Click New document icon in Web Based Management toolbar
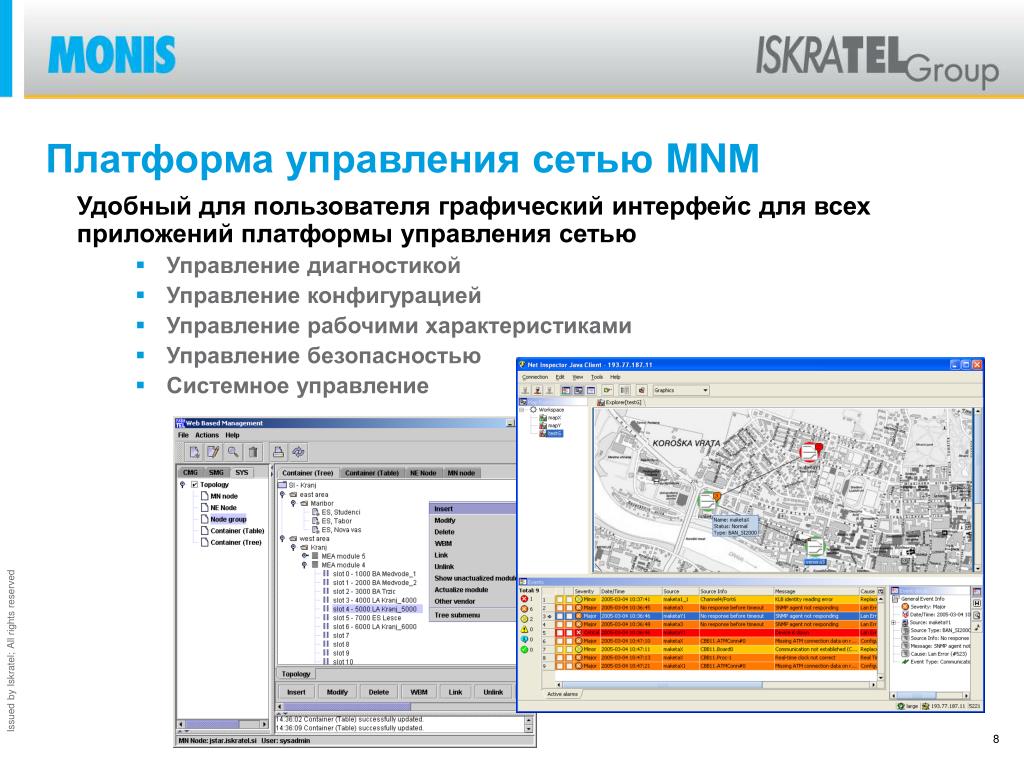The image size is (1024, 768). click(x=194, y=452)
